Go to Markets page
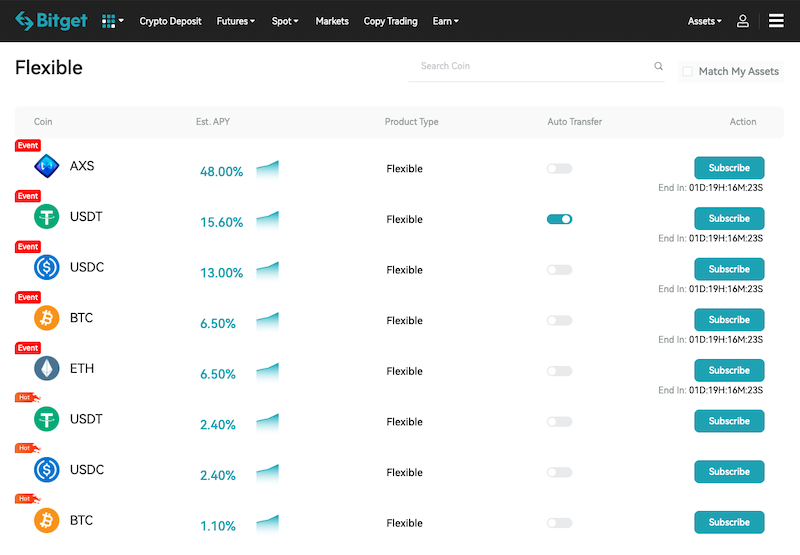The image size is (800, 555). pos(332,21)
